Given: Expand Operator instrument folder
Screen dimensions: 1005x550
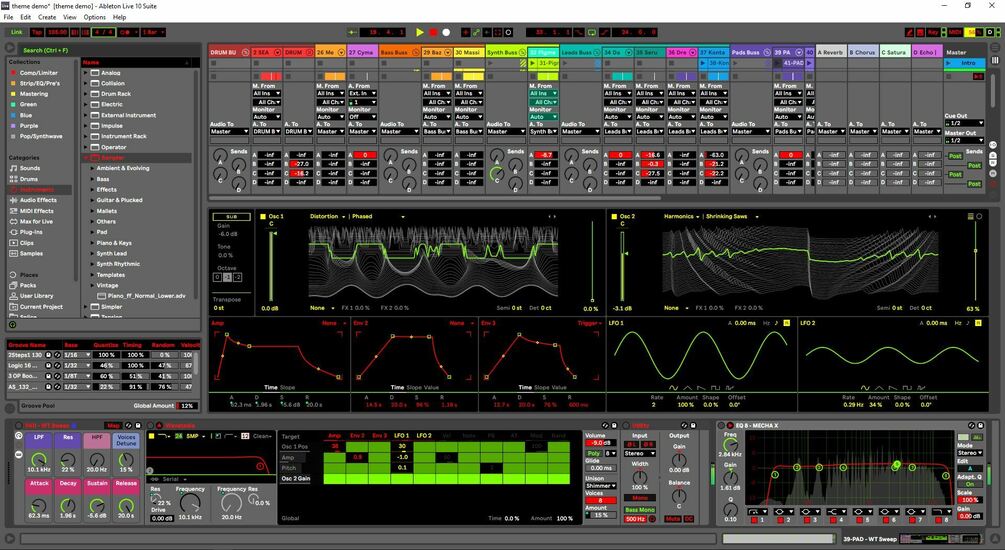Looking at the screenshot, I should pyautogui.click(x=85, y=147).
